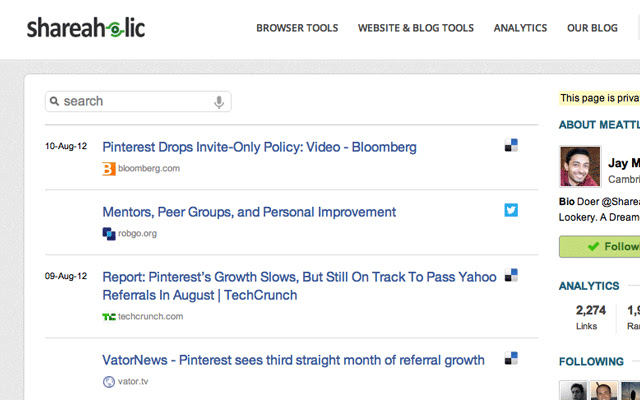Image resolution: width=640 pixels, height=400 pixels.
Task: Click the robgo.org favicon icon
Action: point(109,234)
